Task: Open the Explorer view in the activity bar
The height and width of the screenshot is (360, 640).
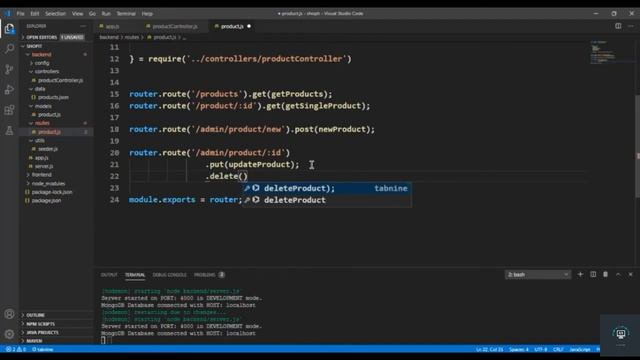Action: pyautogui.click(x=9, y=29)
